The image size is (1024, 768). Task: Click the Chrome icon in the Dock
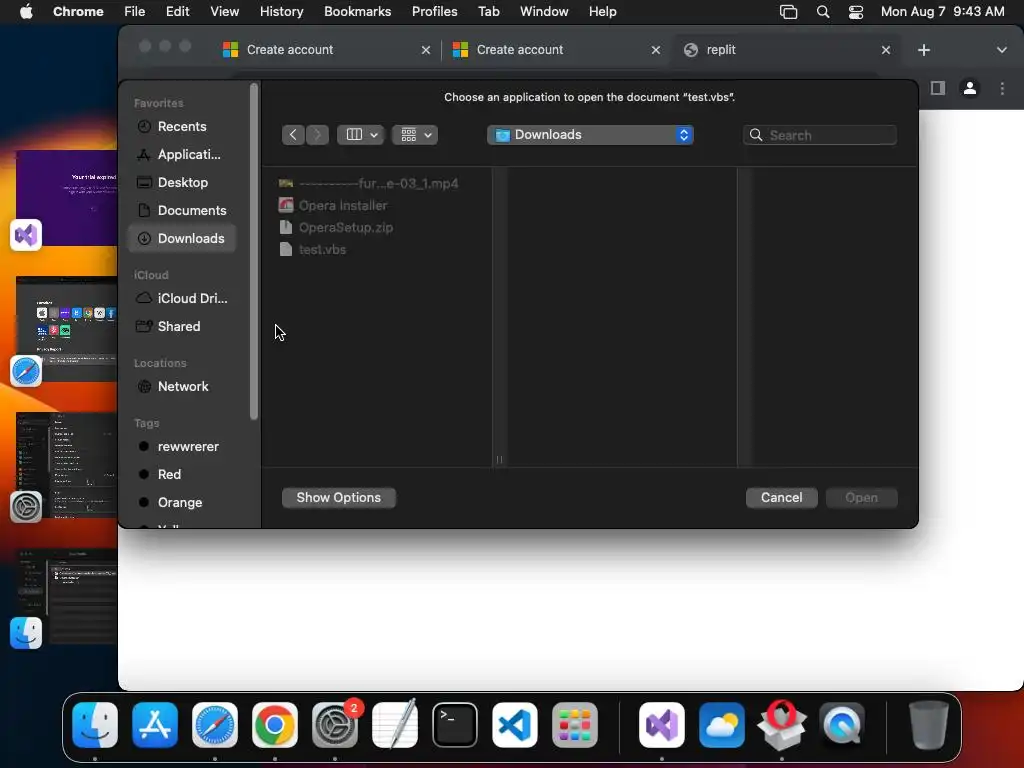click(x=275, y=725)
